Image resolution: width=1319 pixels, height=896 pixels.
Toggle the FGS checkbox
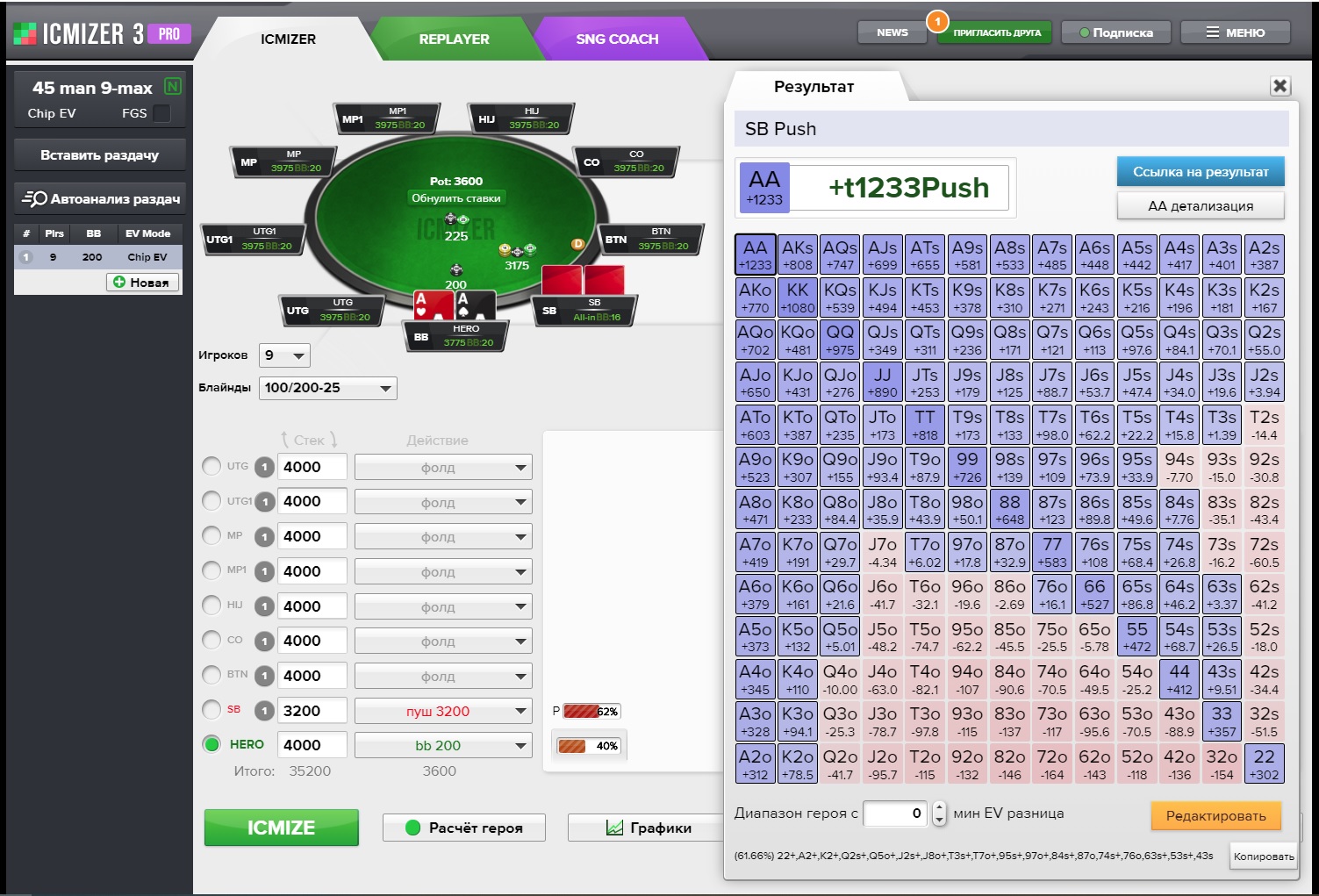pyautogui.click(x=161, y=113)
